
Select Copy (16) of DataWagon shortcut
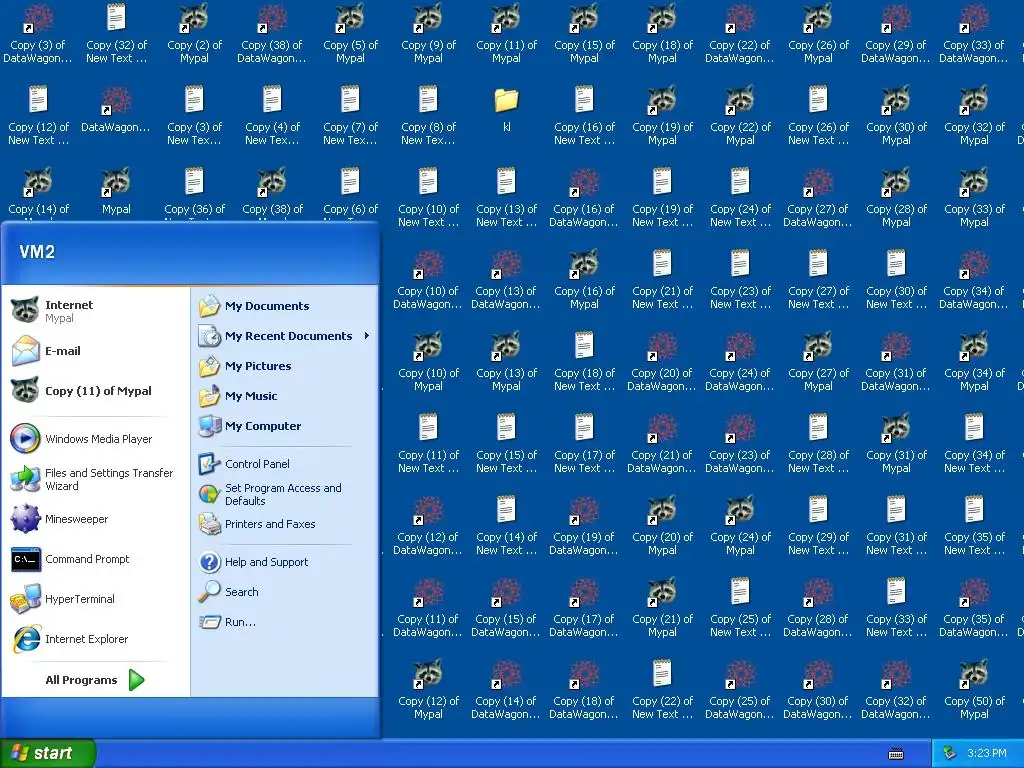click(x=584, y=197)
